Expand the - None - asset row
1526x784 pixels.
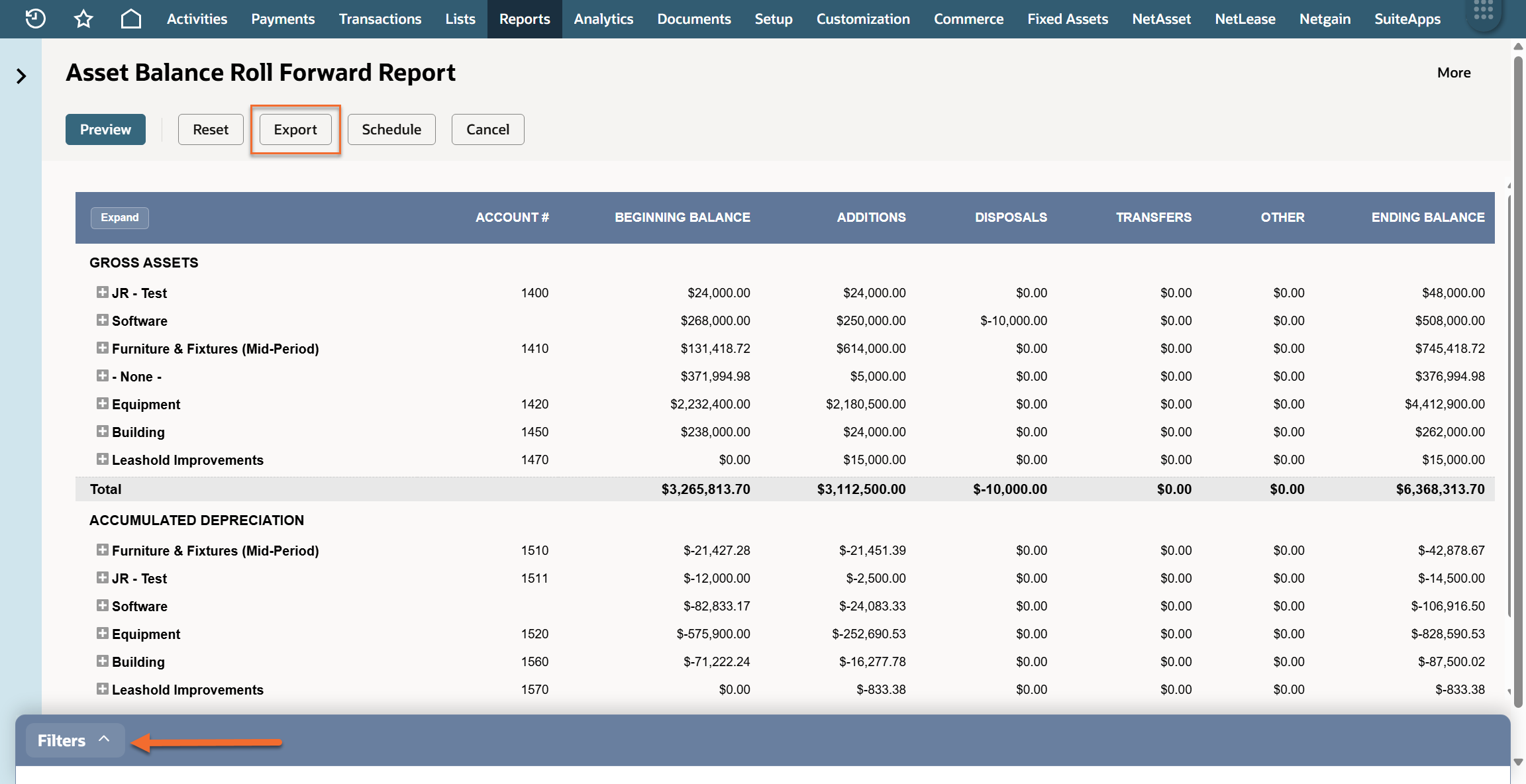[103, 376]
